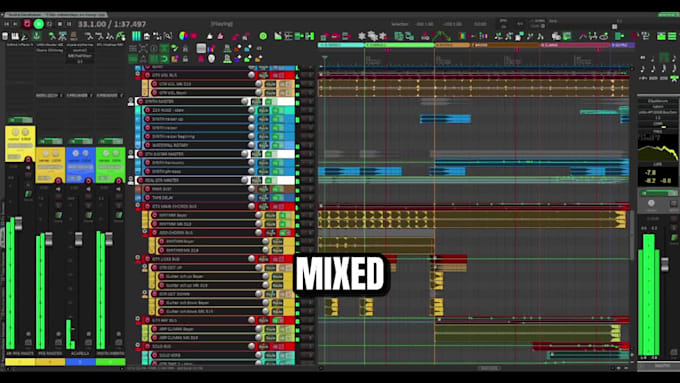Click the Pause button in transport

coord(69,24)
